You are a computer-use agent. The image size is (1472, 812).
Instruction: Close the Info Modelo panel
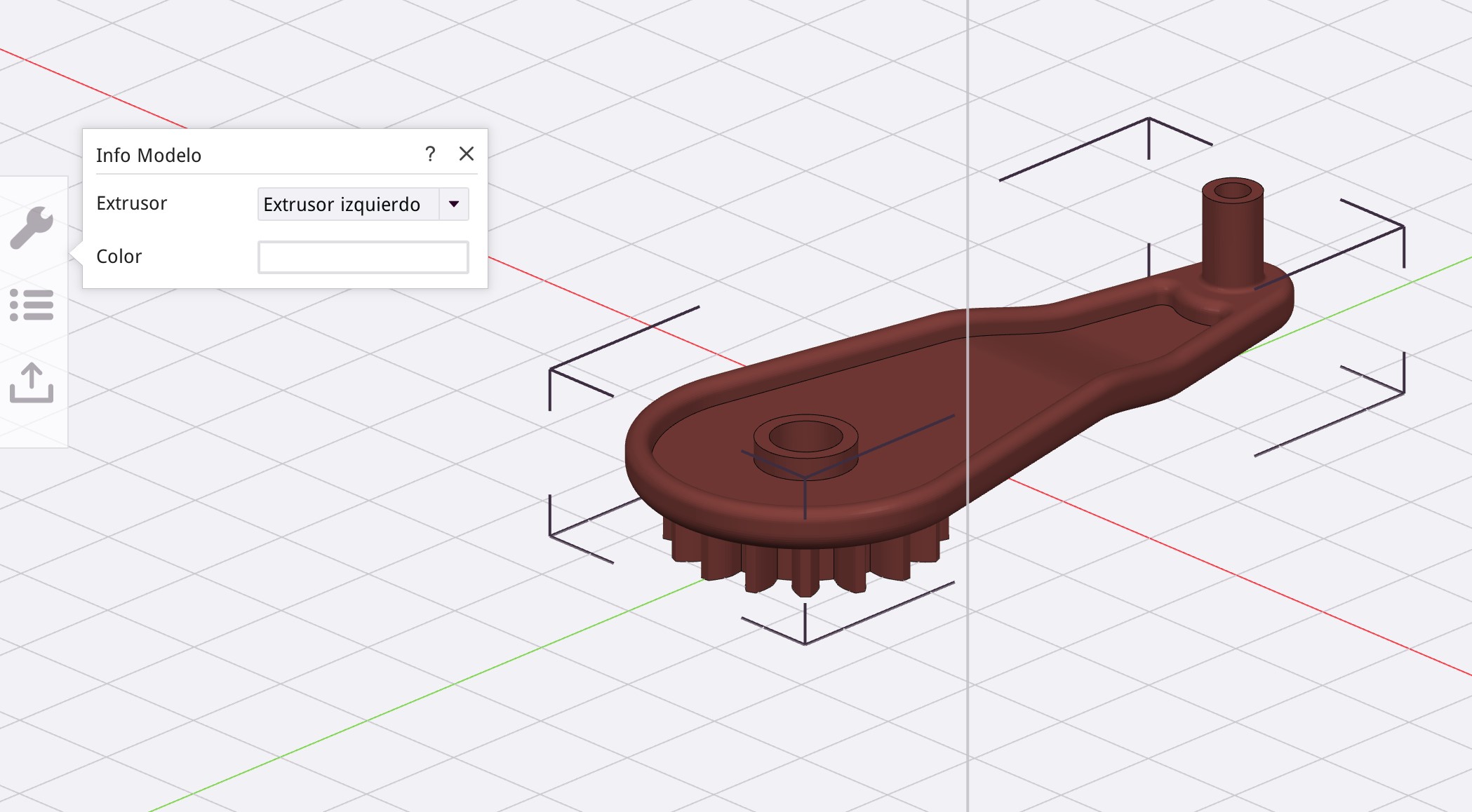point(467,154)
